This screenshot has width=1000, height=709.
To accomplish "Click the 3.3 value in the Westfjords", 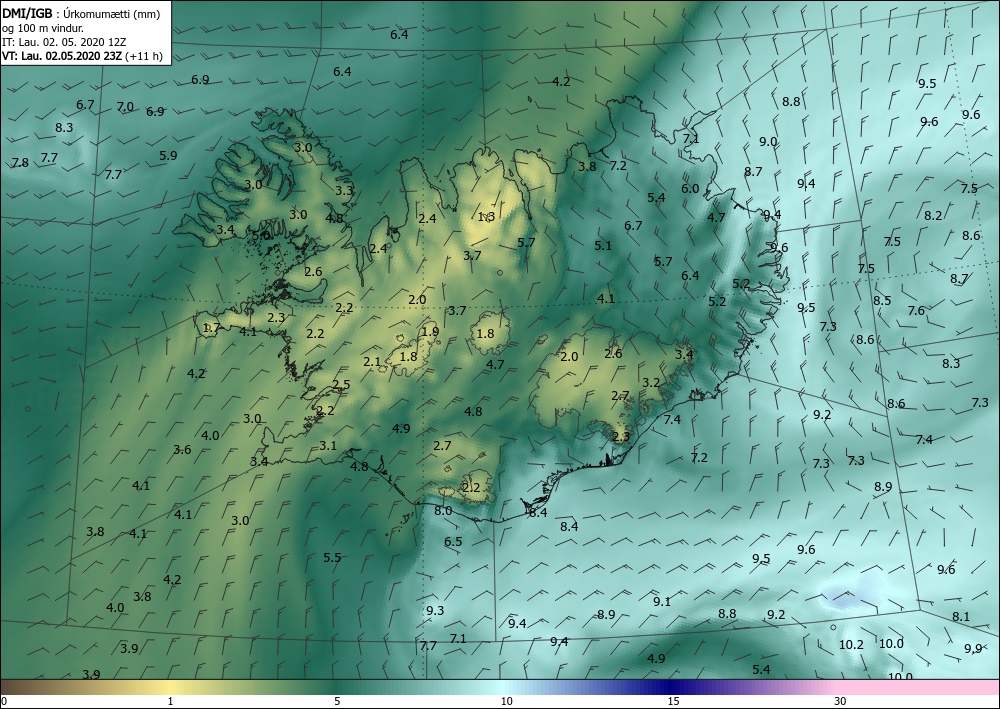I will (x=344, y=190).
